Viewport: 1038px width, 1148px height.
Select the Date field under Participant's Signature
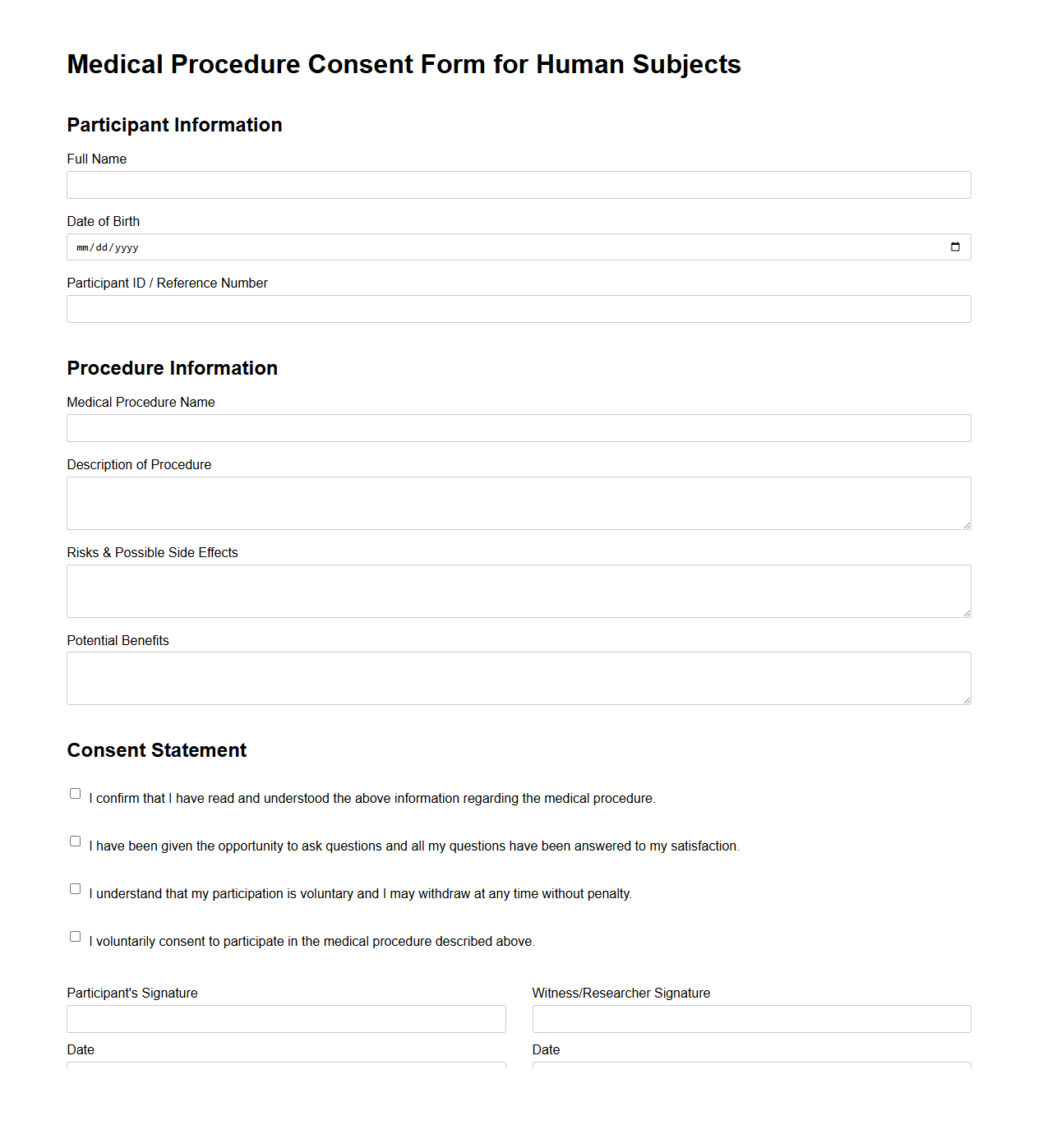[286, 1068]
